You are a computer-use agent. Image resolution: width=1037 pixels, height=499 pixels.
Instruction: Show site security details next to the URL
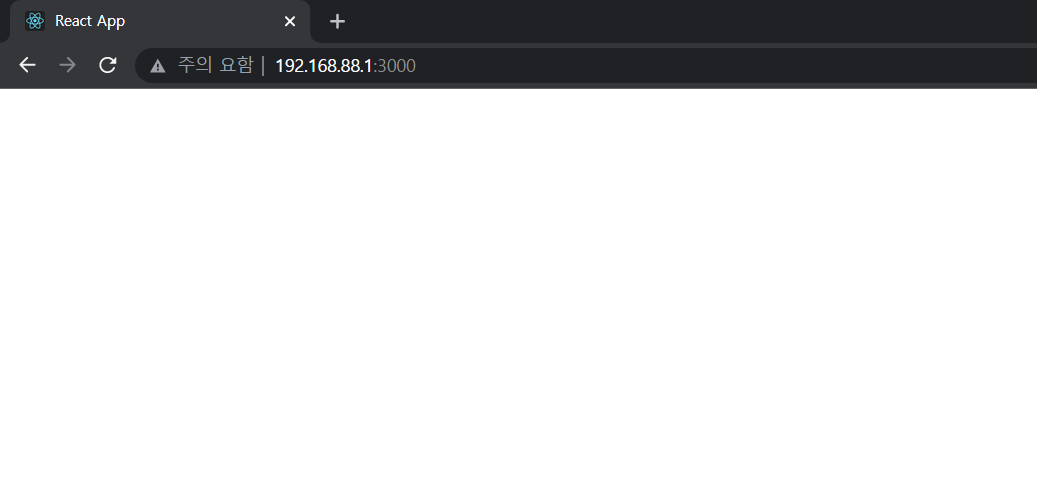tap(157, 65)
